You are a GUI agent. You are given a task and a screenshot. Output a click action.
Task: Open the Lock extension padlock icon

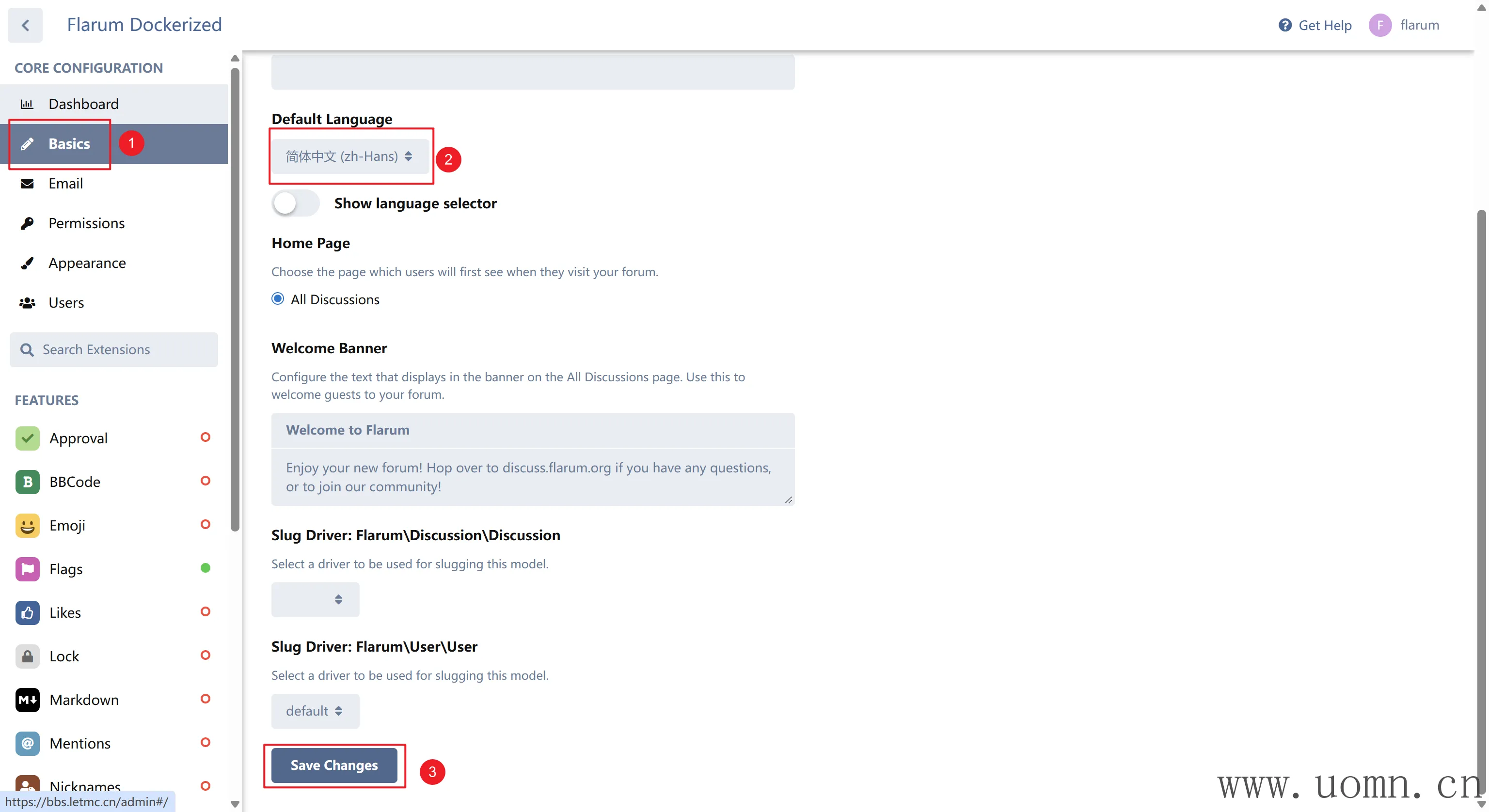27,656
